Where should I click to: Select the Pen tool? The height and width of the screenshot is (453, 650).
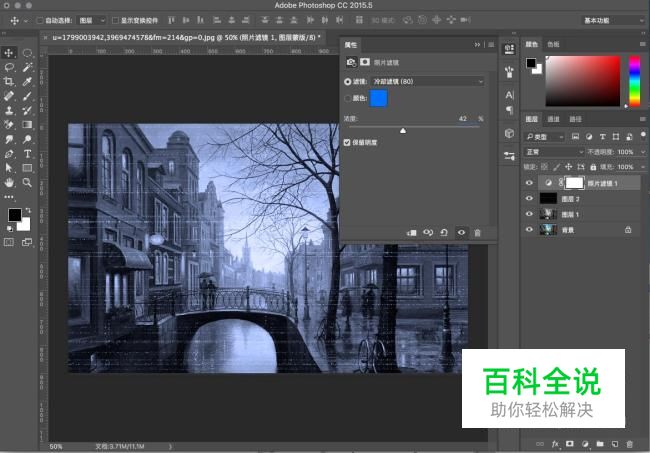(9, 154)
